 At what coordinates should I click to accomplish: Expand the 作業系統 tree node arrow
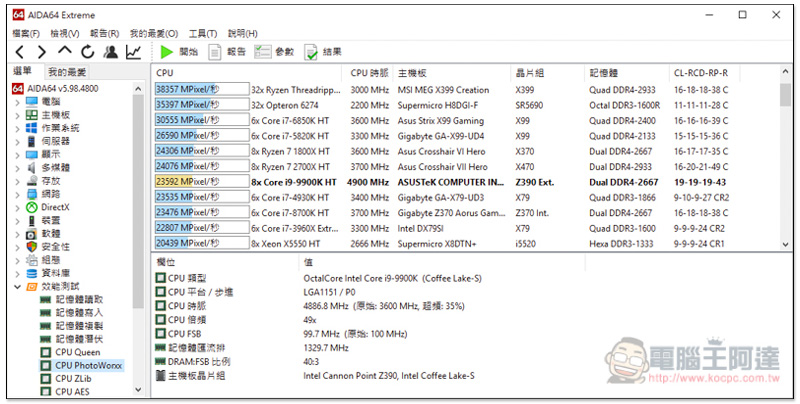point(18,128)
